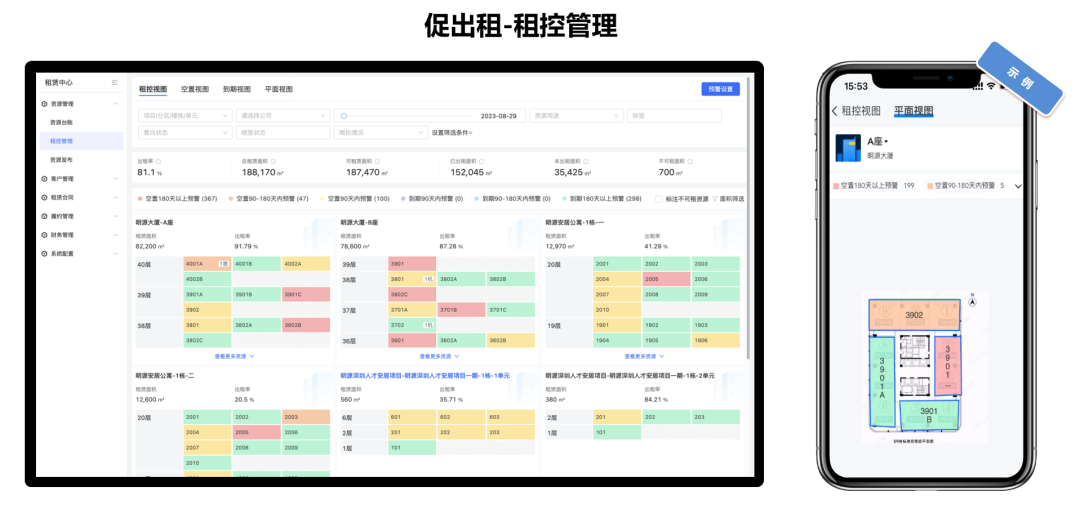Tap the A座 building thumbnail icon on the phone
This screenshot has height=509, width=1080.
pyautogui.click(x=847, y=148)
